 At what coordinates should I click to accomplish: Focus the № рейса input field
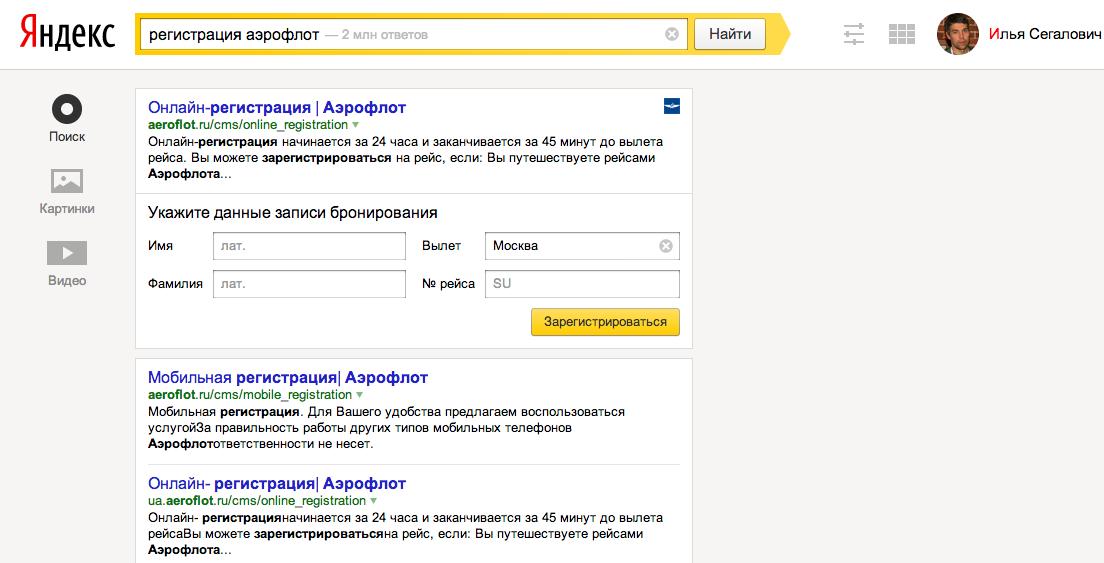pos(582,284)
